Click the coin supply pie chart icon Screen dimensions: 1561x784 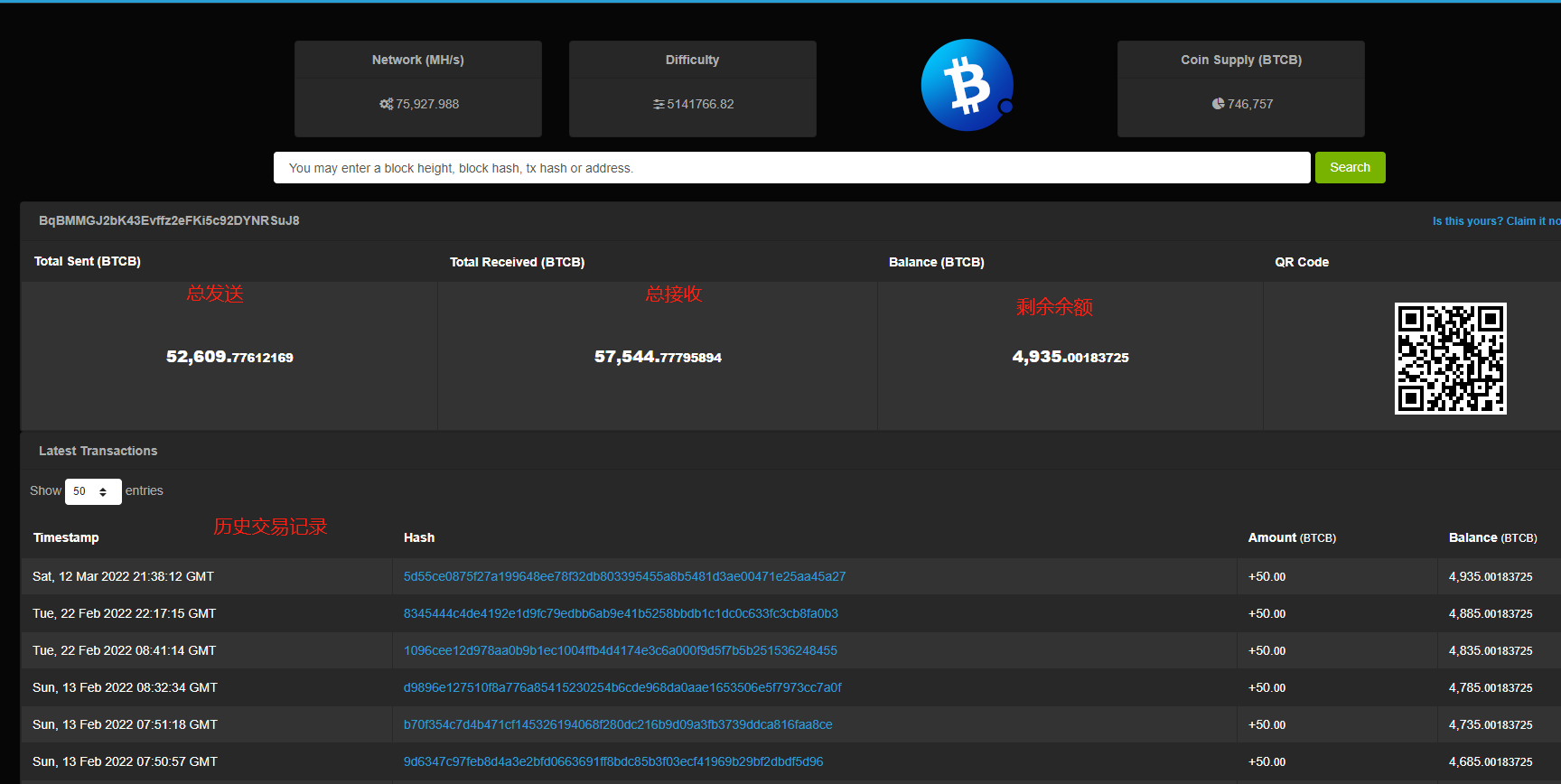tap(1218, 104)
